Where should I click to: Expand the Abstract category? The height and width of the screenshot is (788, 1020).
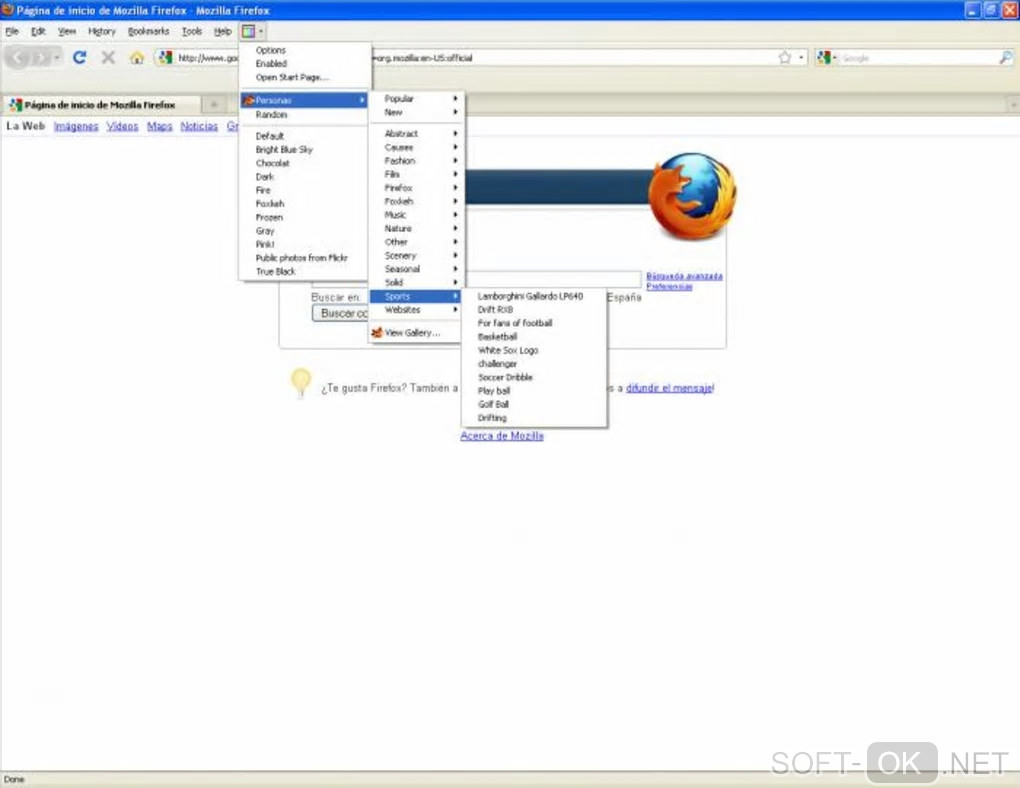[x=416, y=133]
